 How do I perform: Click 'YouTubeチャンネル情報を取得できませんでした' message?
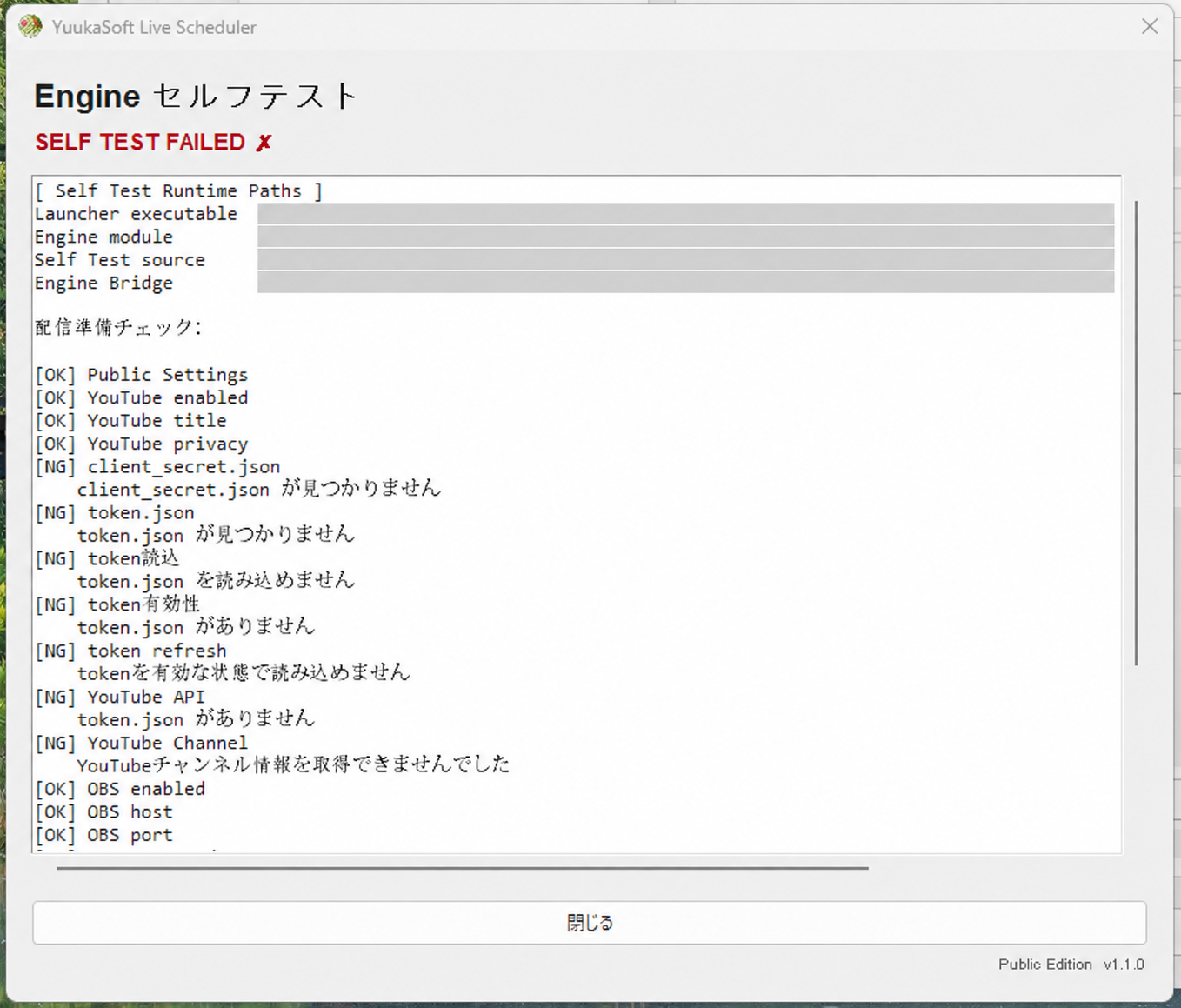[x=294, y=765]
